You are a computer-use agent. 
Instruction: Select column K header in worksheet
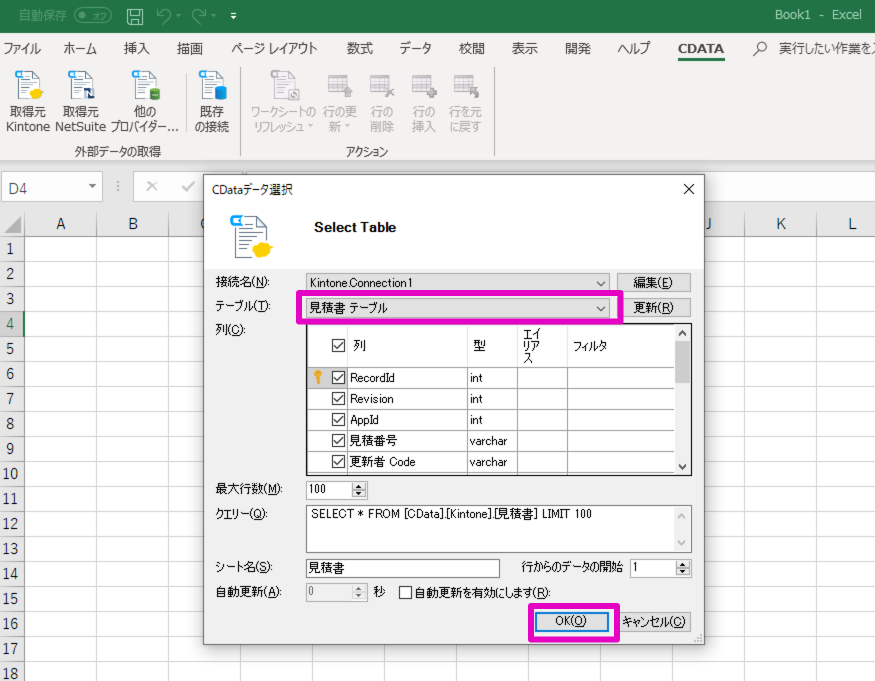pyautogui.click(x=780, y=224)
